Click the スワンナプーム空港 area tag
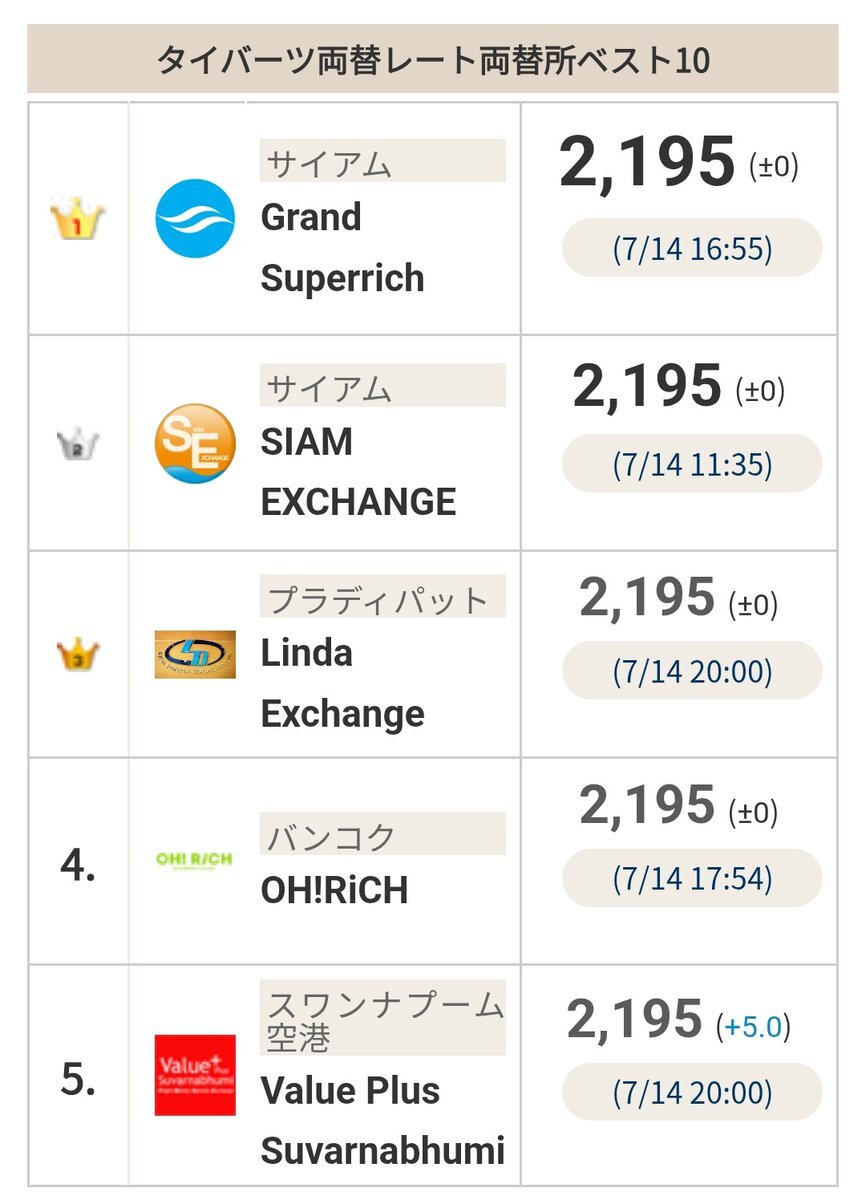866x1200 pixels. tap(383, 1019)
